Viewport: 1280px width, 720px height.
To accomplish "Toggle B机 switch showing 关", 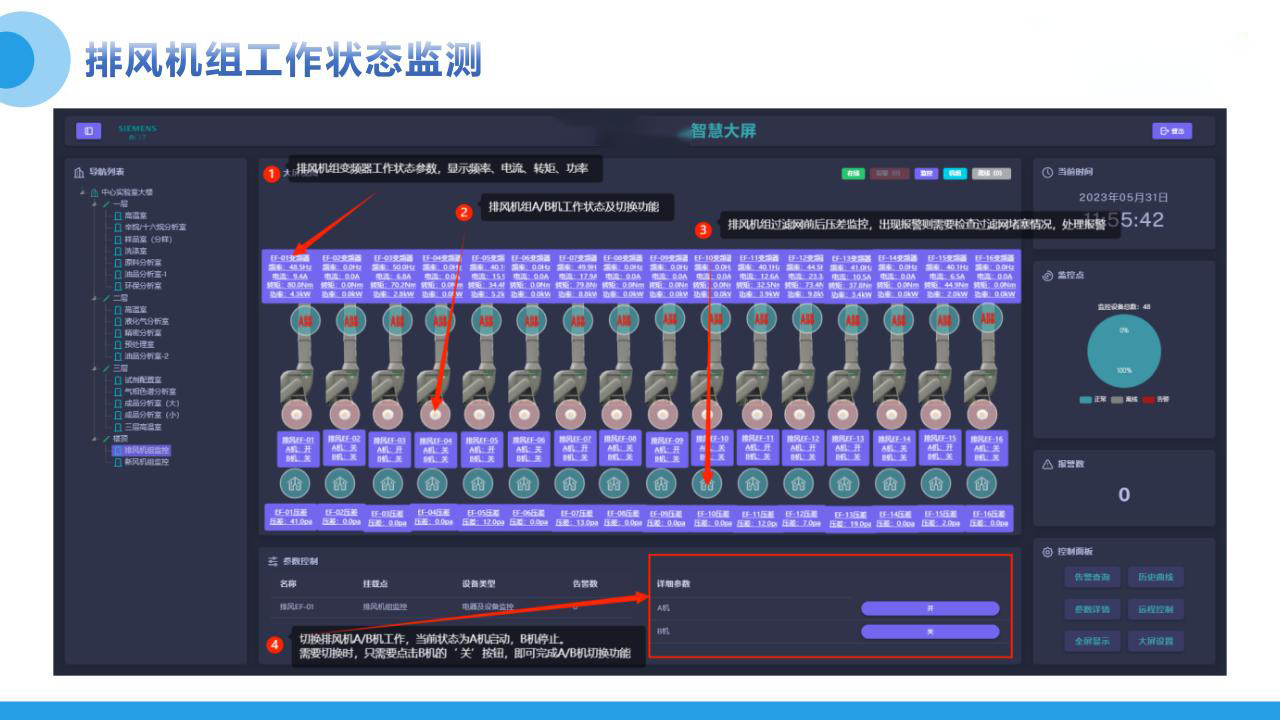I will [x=929, y=631].
